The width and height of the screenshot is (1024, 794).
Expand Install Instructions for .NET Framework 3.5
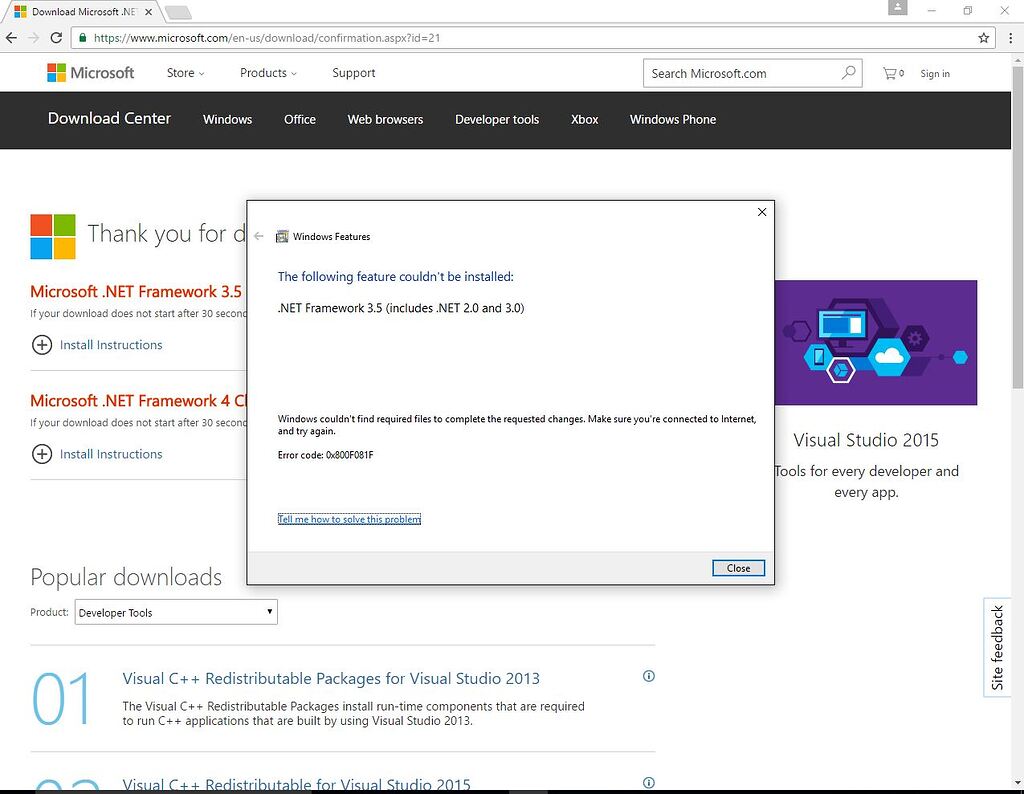[x=97, y=345]
